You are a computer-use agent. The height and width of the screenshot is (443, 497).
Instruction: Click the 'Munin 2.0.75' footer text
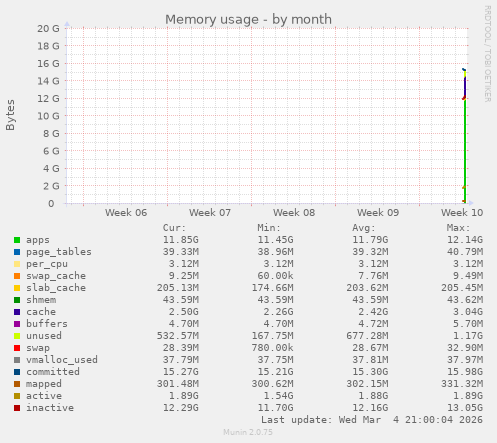248,432
